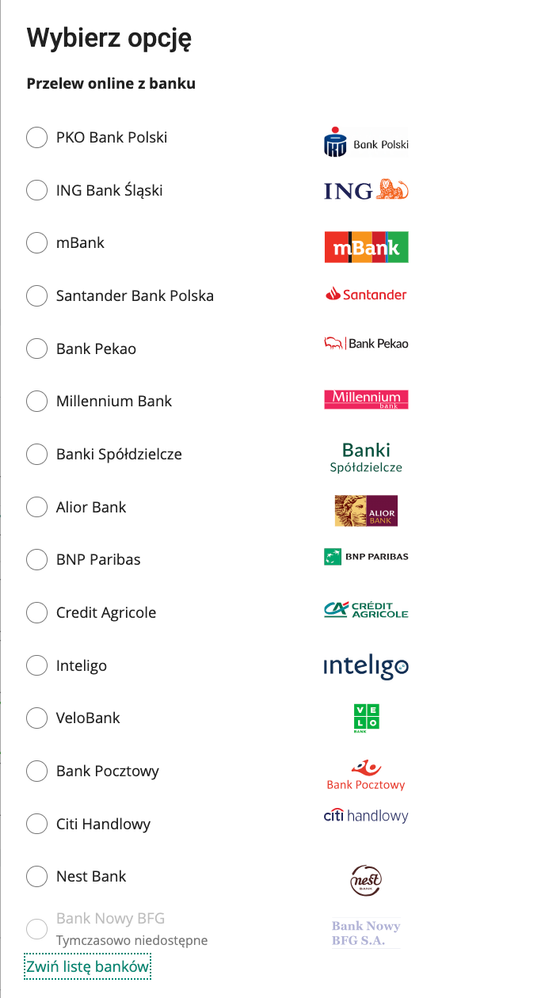Click the Inteligo logo

366,666
